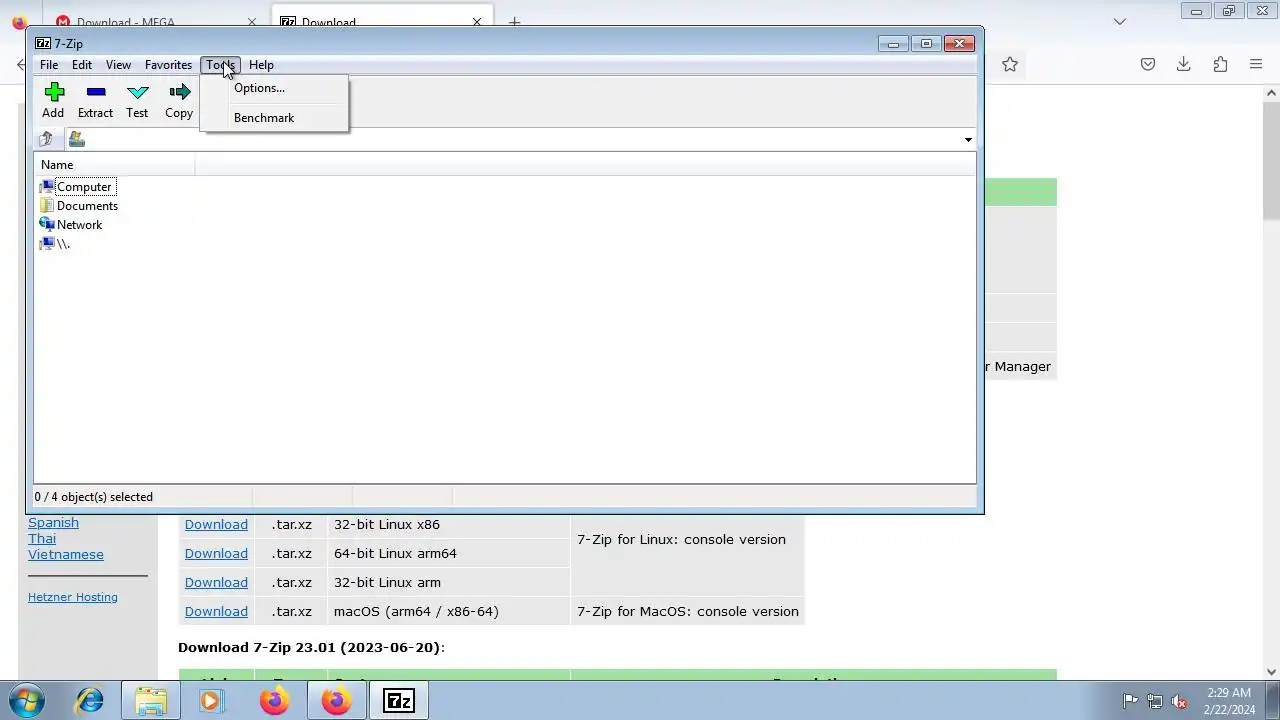
Task: Open the View menu in 7-Zip
Action: coord(118,65)
